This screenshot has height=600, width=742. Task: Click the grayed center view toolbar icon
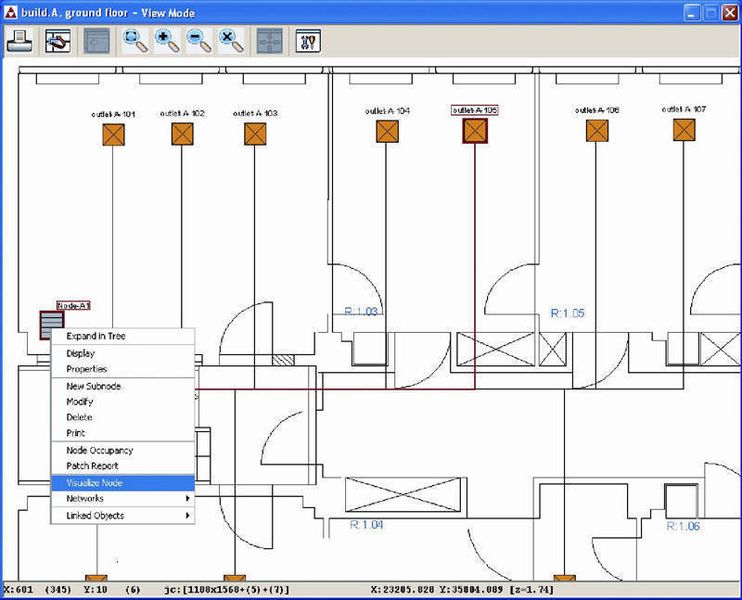[269, 41]
